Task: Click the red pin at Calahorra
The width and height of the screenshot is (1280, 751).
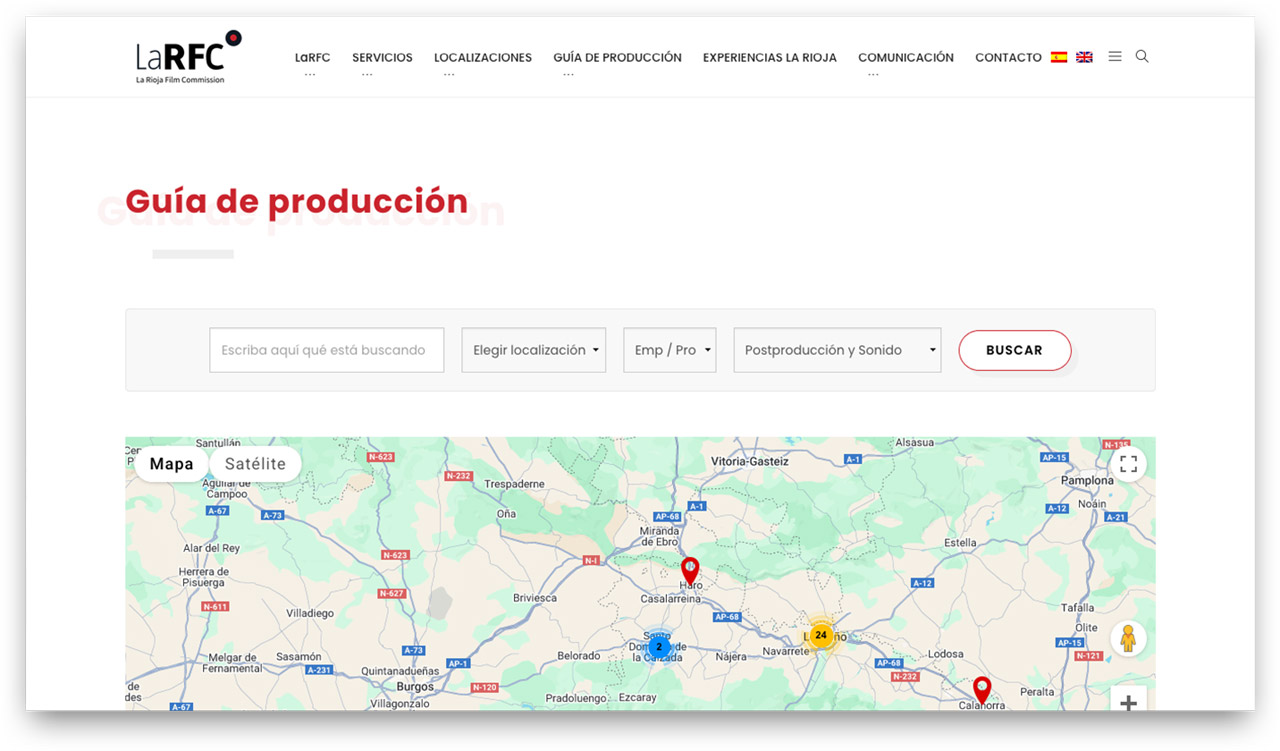Action: 982,689
